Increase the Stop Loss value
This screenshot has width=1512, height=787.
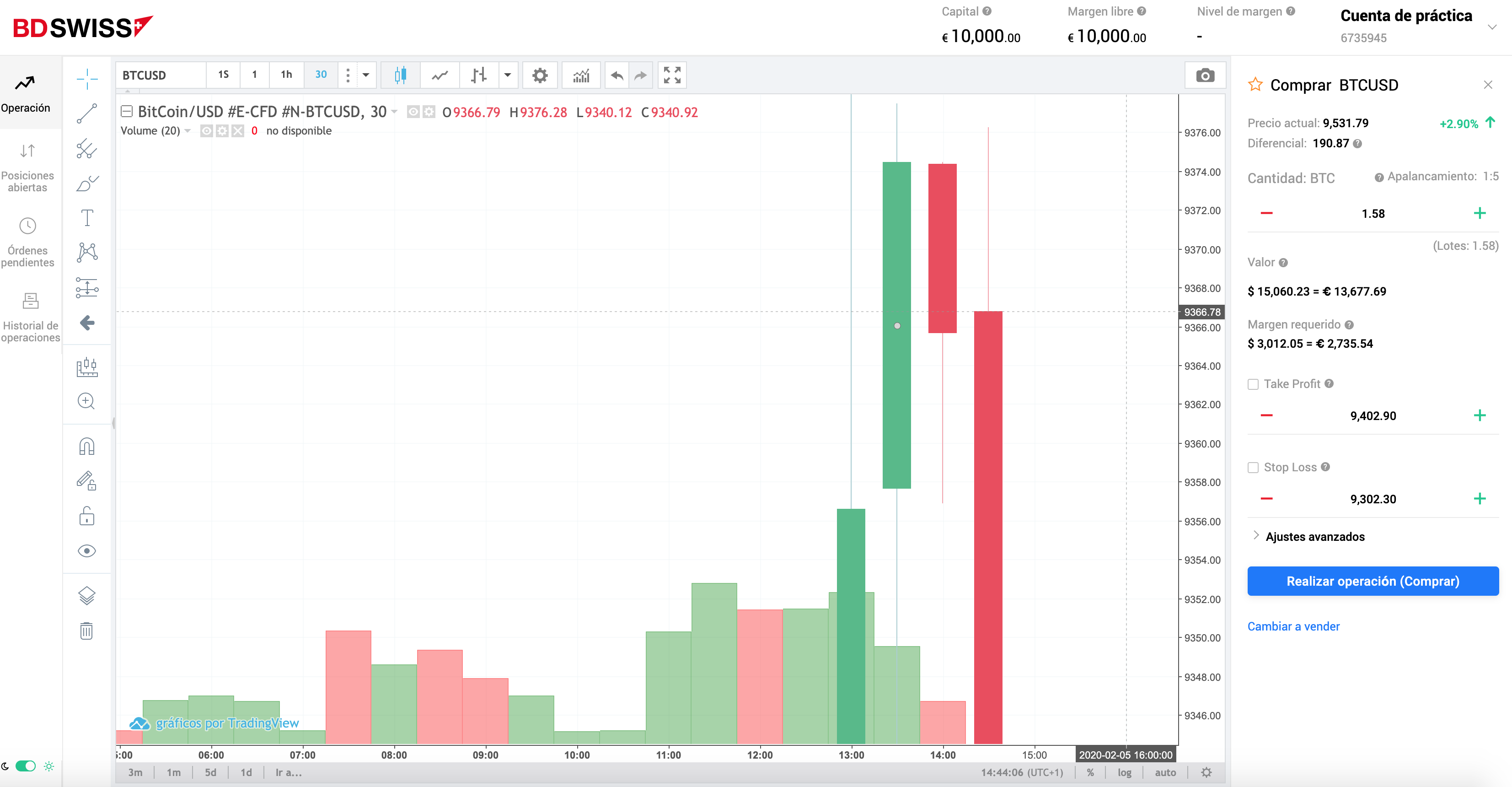[1480, 499]
